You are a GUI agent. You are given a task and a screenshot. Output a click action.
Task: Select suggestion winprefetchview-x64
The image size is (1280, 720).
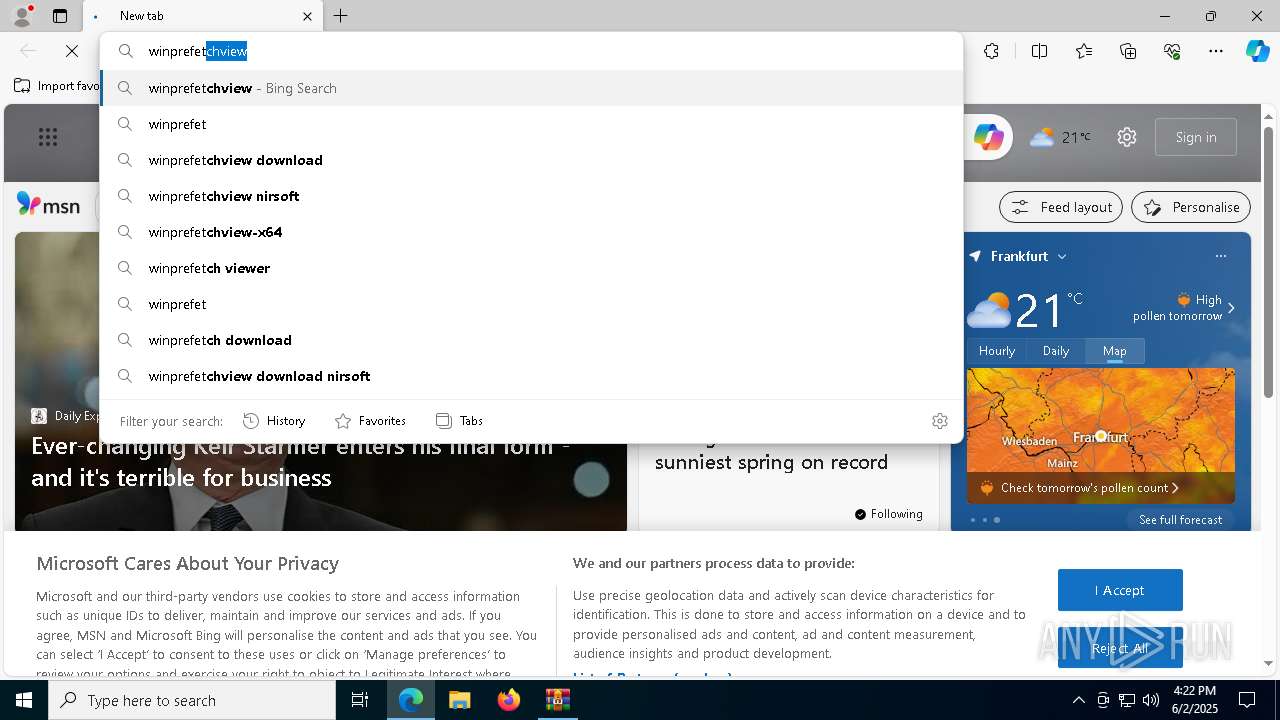coord(532,232)
